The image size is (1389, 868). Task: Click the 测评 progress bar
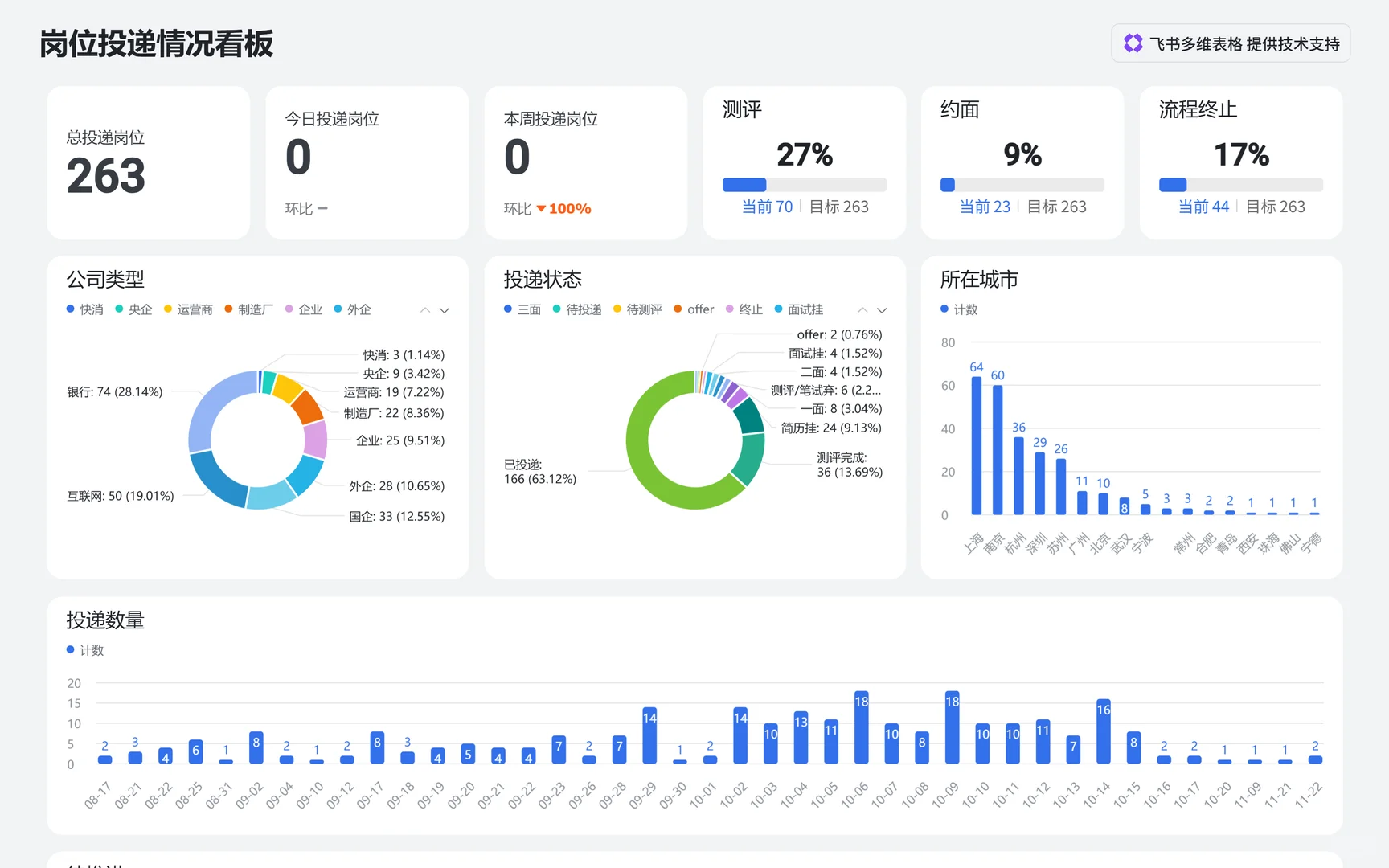805,185
